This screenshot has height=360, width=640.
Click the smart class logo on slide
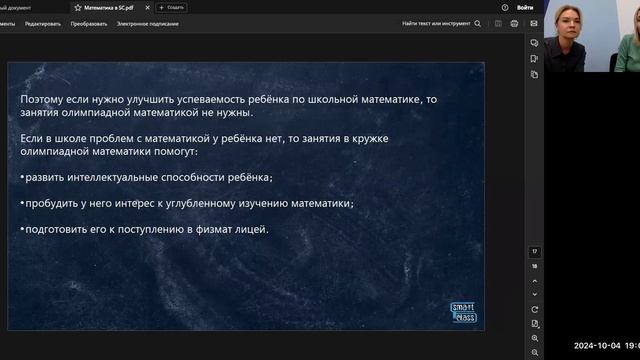[464, 312]
